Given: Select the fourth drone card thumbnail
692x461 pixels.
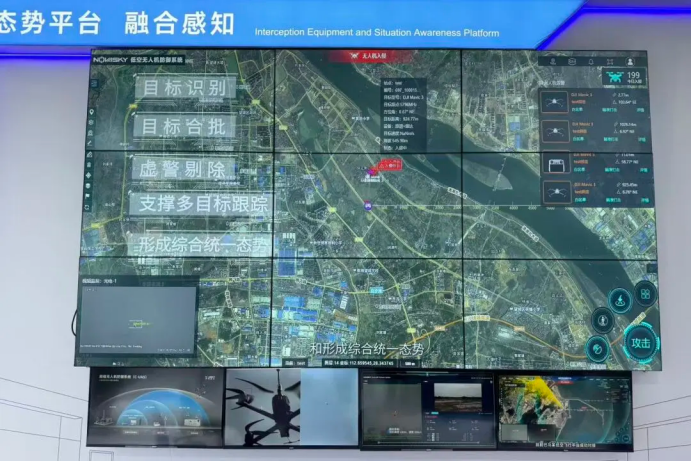Looking at the screenshot, I should click(557, 192).
